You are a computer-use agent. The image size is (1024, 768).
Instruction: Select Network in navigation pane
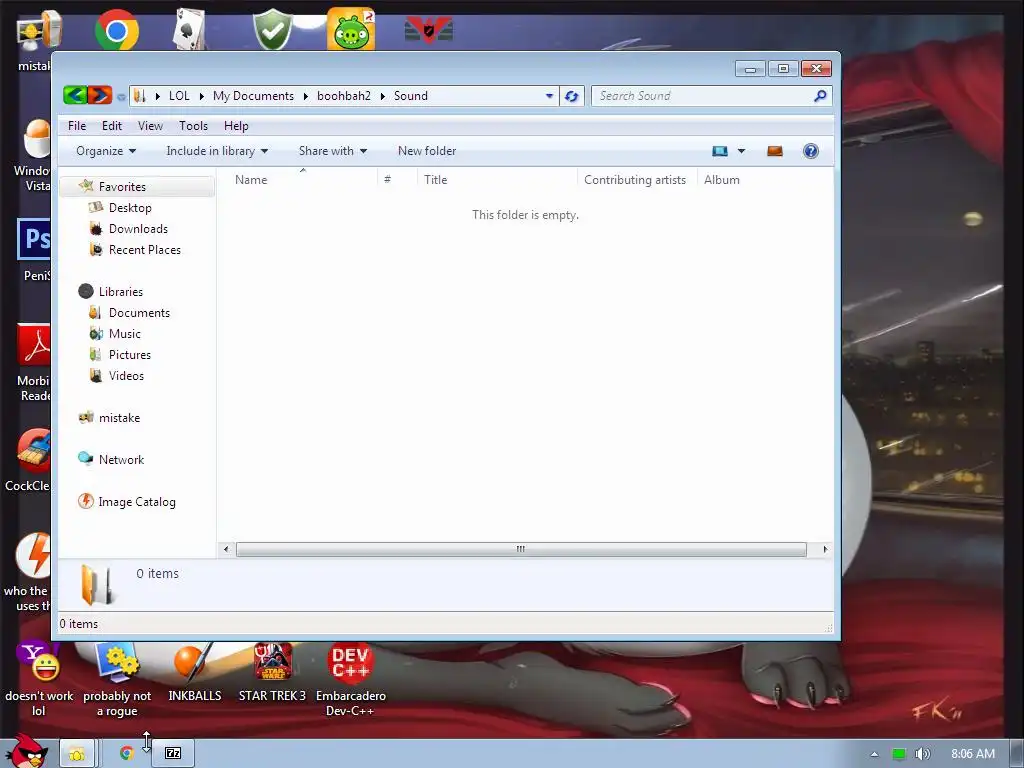tap(121, 459)
